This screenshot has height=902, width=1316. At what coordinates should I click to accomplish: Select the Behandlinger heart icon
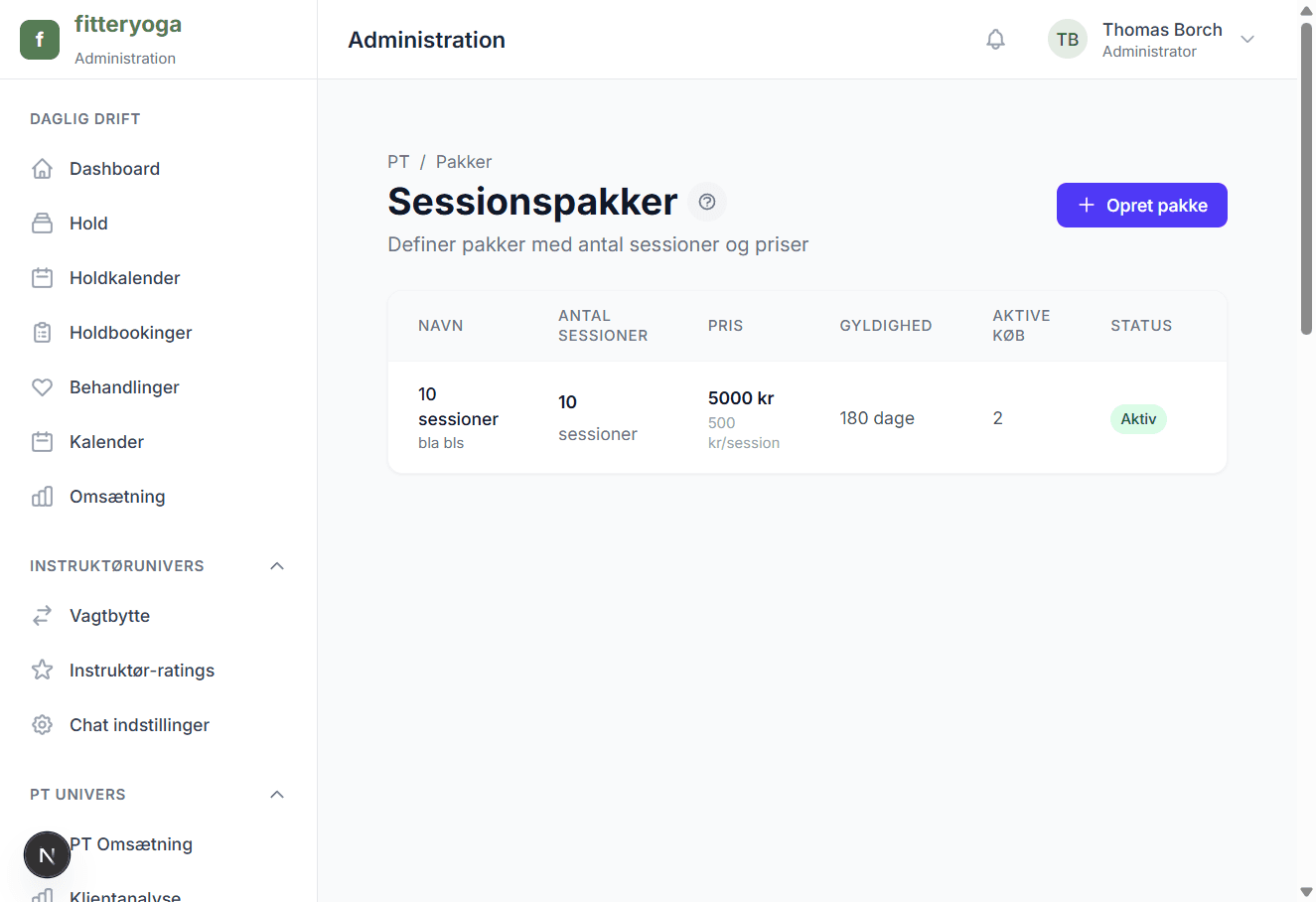42,386
